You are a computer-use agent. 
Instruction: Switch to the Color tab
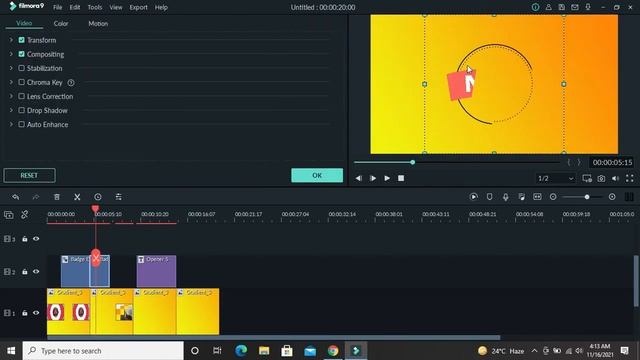61,24
